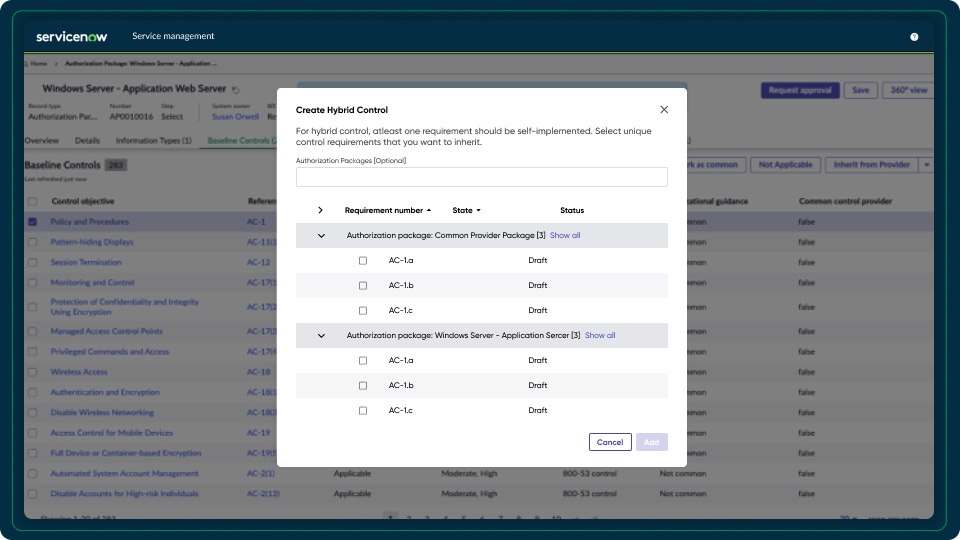Switch to the Overview tab
This screenshot has height=540, width=960.
click(x=42, y=141)
